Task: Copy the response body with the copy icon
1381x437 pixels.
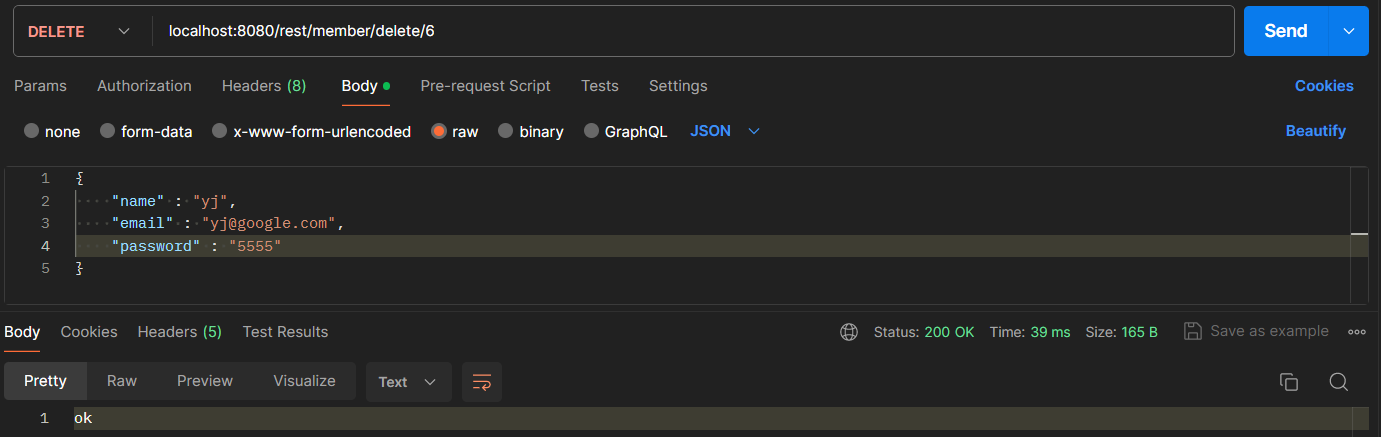Action: (1289, 382)
